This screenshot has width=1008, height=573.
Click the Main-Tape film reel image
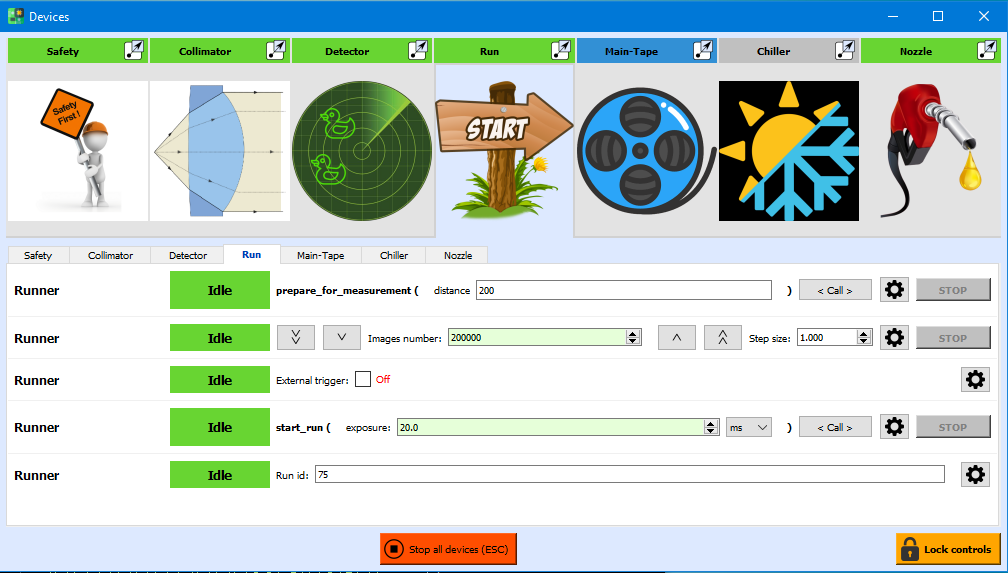tap(646, 151)
